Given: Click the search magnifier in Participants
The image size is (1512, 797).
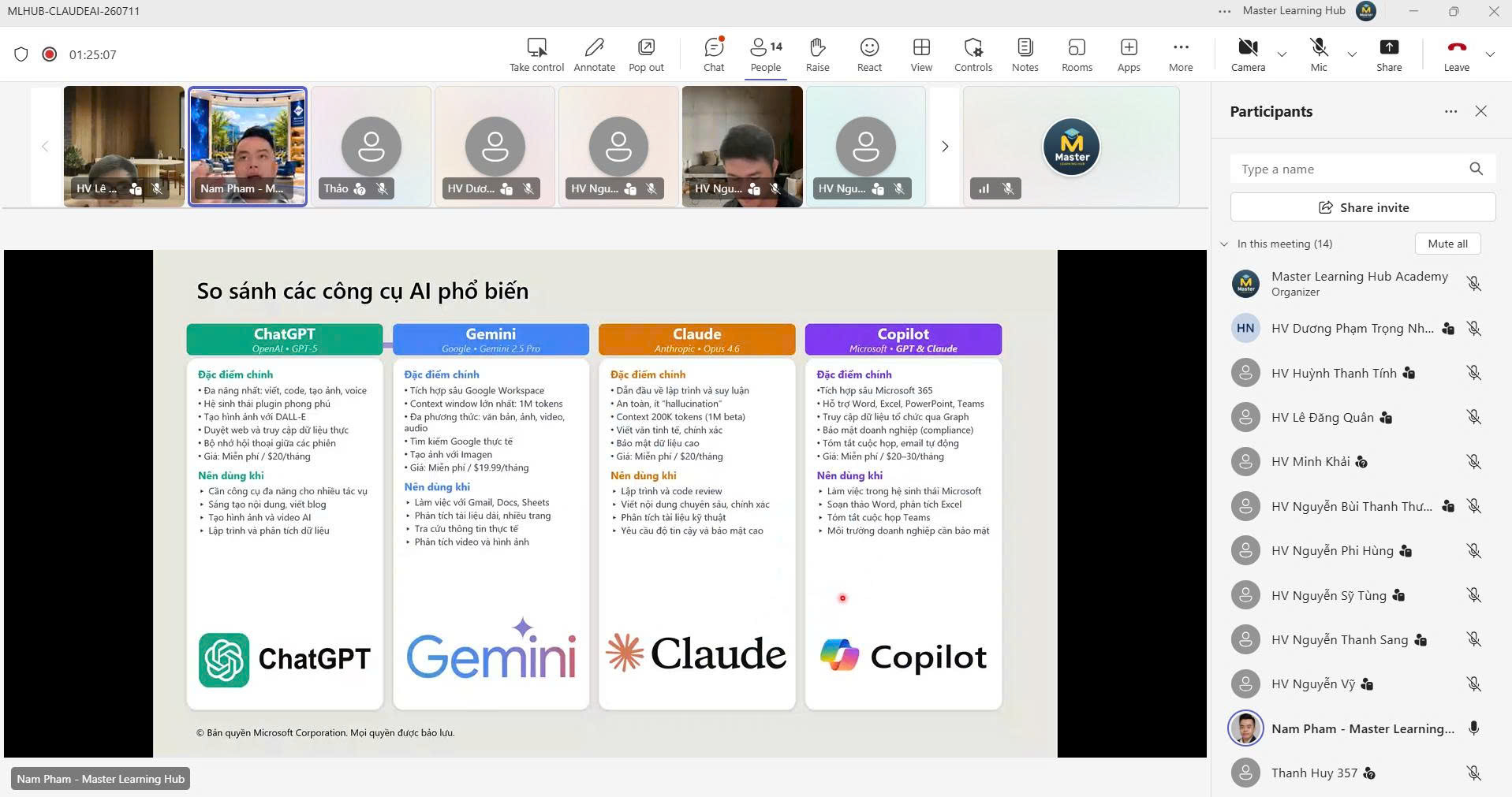Looking at the screenshot, I should 1476,169.
